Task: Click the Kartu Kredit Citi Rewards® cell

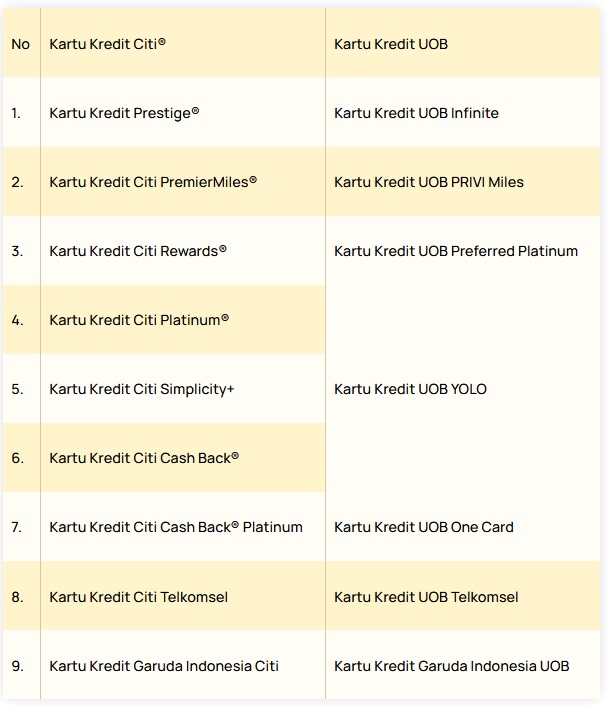Action: pyautogui.click(x=138, y=251)
